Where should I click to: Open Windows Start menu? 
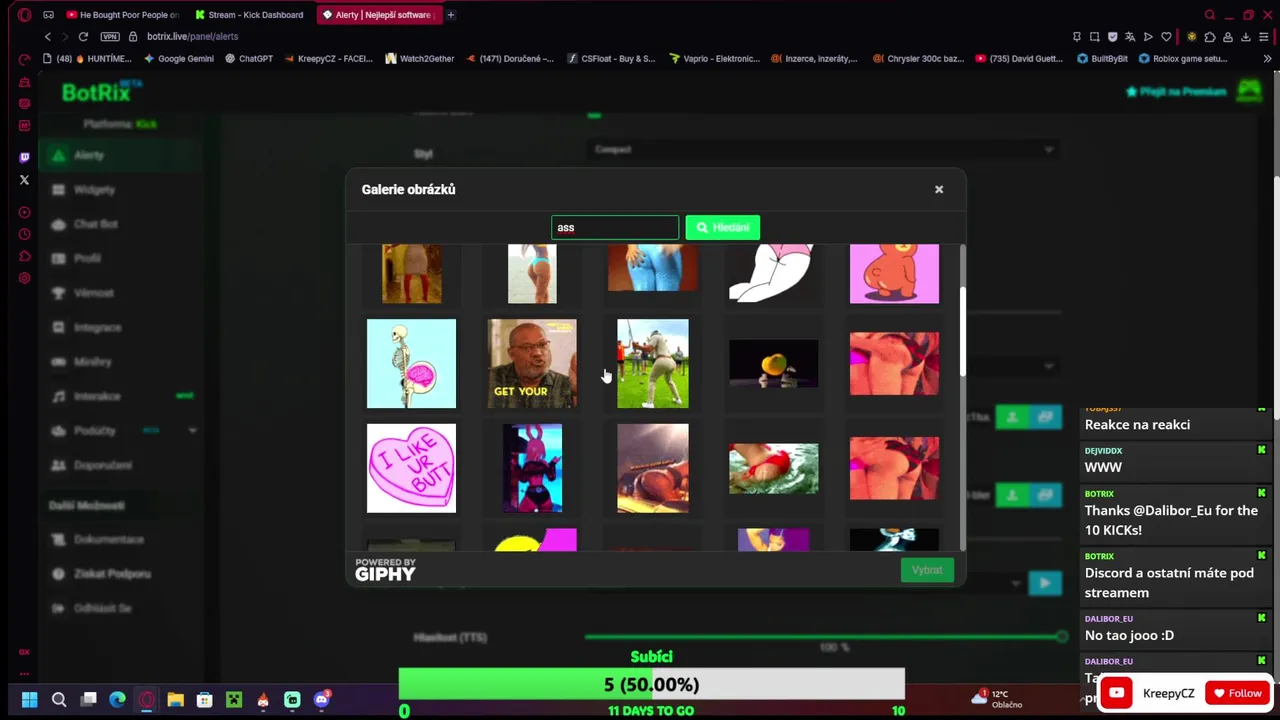(x=29, y=700)
